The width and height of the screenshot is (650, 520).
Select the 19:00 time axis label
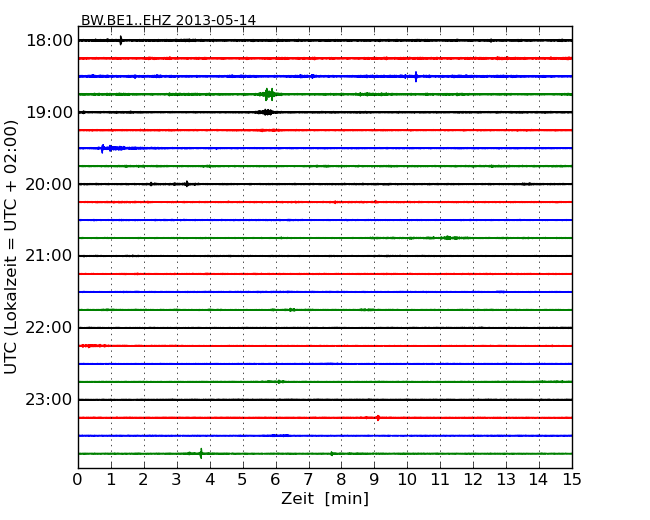[x=50, y=112]
